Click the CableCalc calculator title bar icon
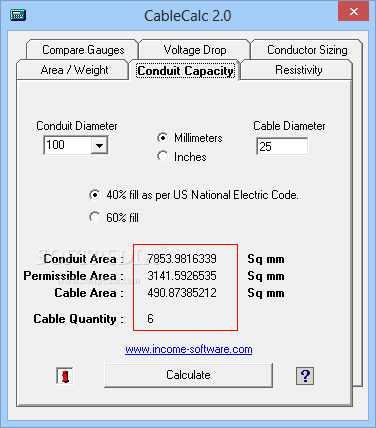 [x=18, y=15]
